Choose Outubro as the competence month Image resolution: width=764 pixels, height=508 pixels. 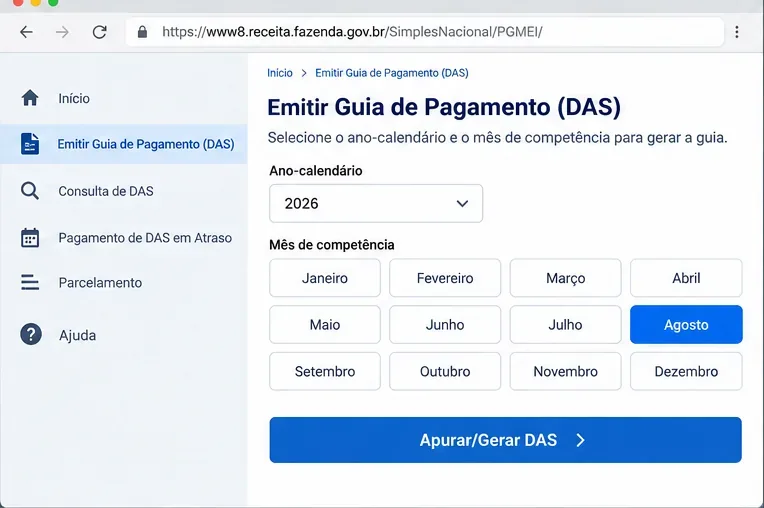tap(445, 372)
